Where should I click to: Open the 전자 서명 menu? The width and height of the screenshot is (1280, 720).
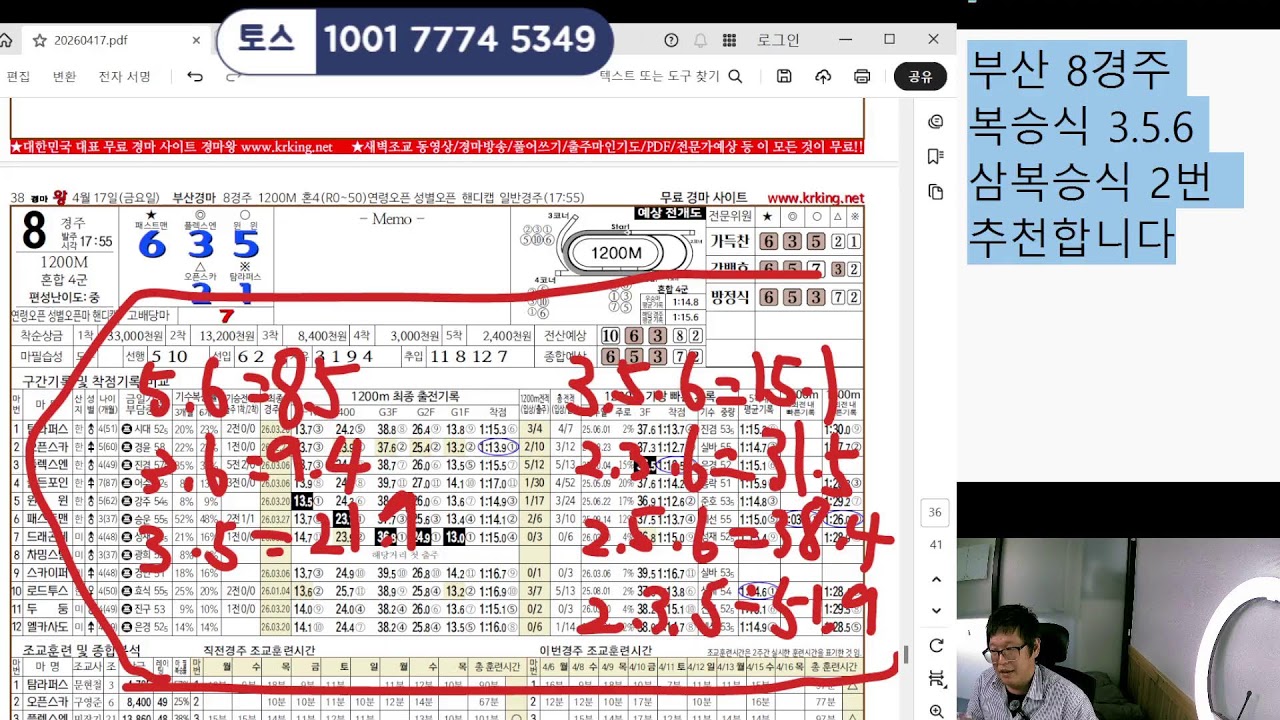124,77
